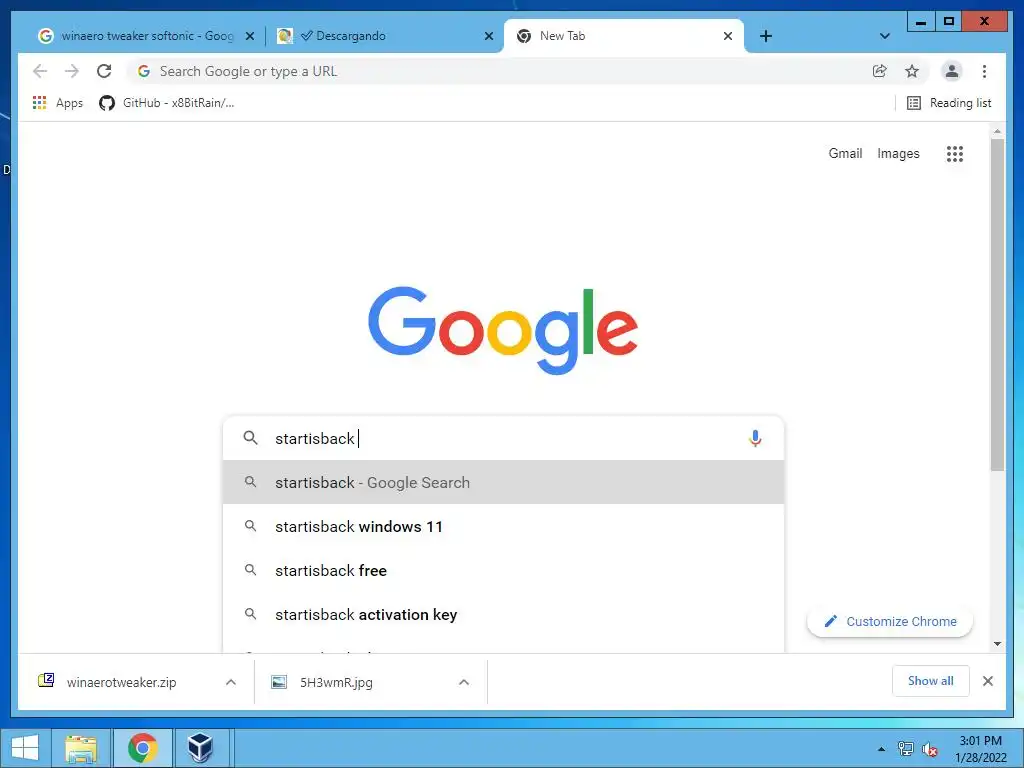Go back using the browser back arrow

coord(40,71)
